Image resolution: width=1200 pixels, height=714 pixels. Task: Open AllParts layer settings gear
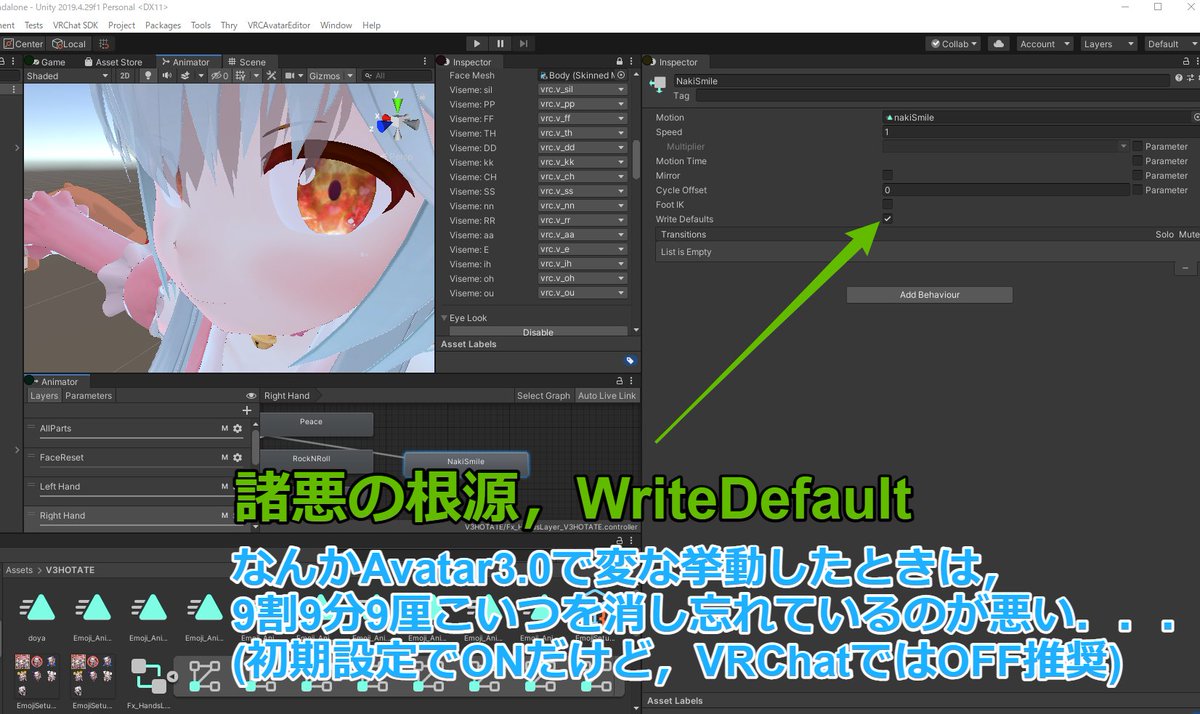coord(238,428)
